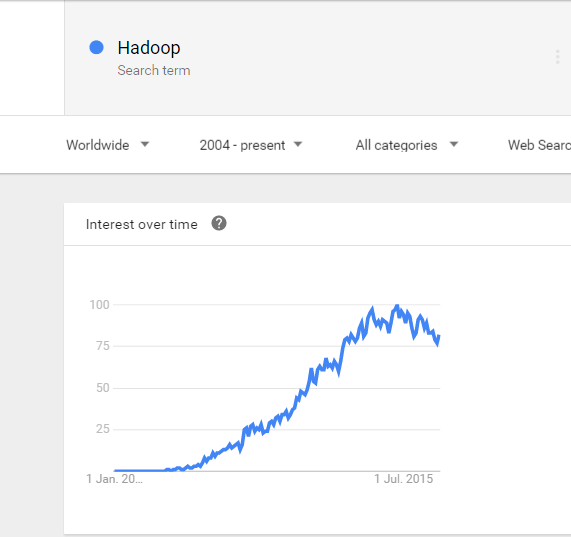
Task: Open the 2004 - present time range dropdown
Action: click(251, 145)
